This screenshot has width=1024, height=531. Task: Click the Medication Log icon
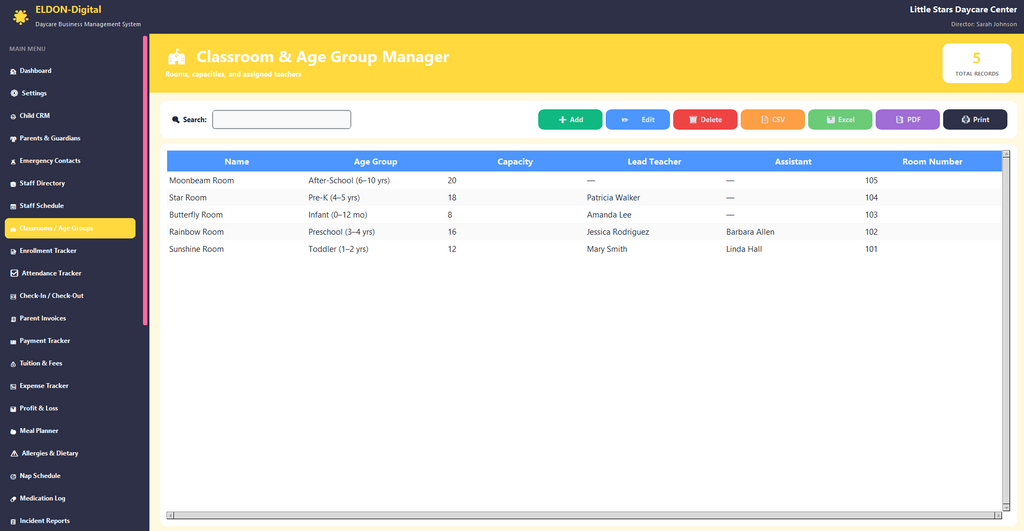[13, 499]
